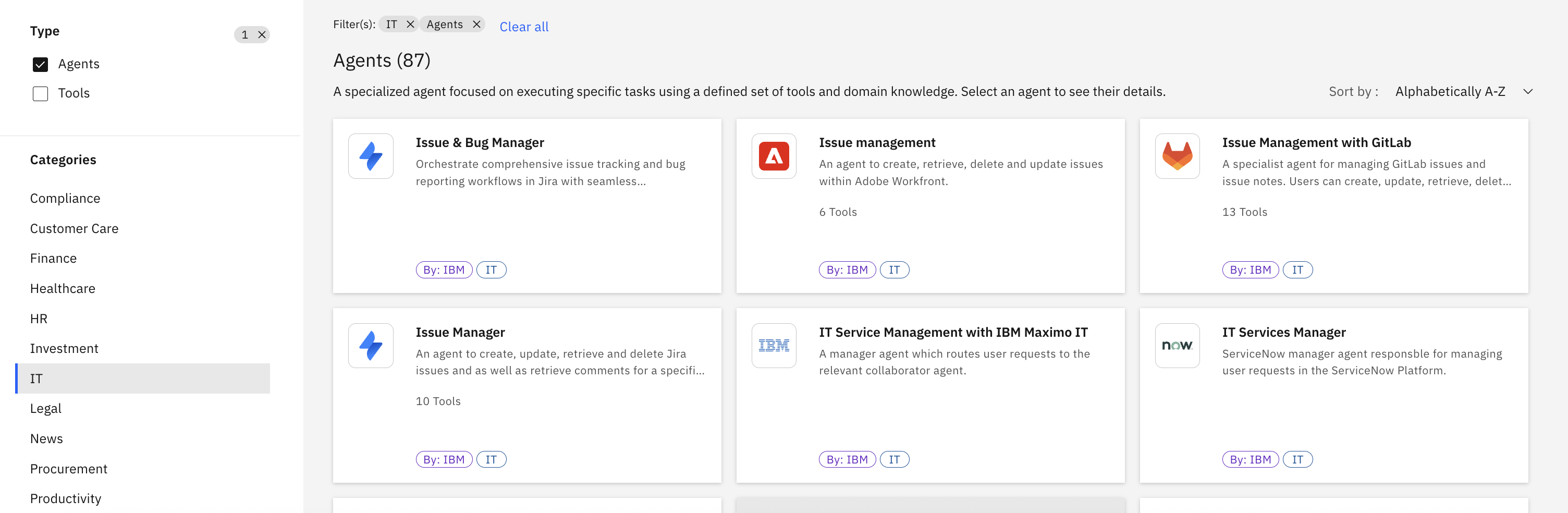Image resolution: width=1568 pixels, height=513 pixels.
Task: Clear the Type filter count badge
Action: click(x=262, y=35)
